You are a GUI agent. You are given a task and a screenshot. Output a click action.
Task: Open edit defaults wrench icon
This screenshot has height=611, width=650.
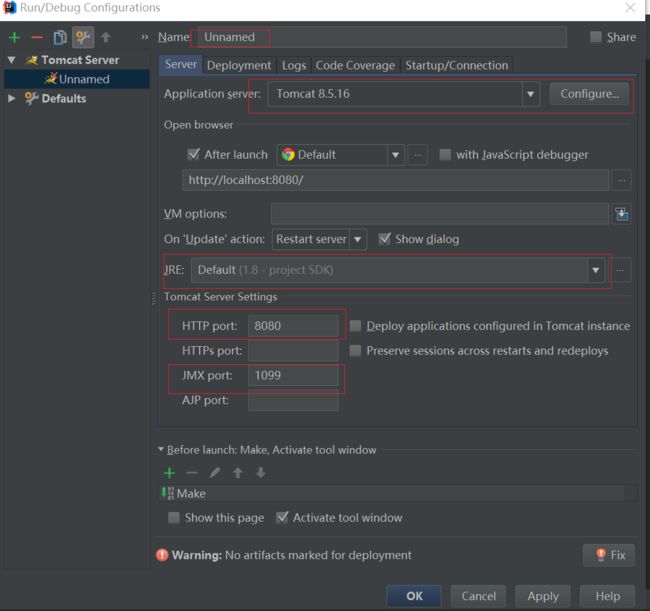point(83,38)
